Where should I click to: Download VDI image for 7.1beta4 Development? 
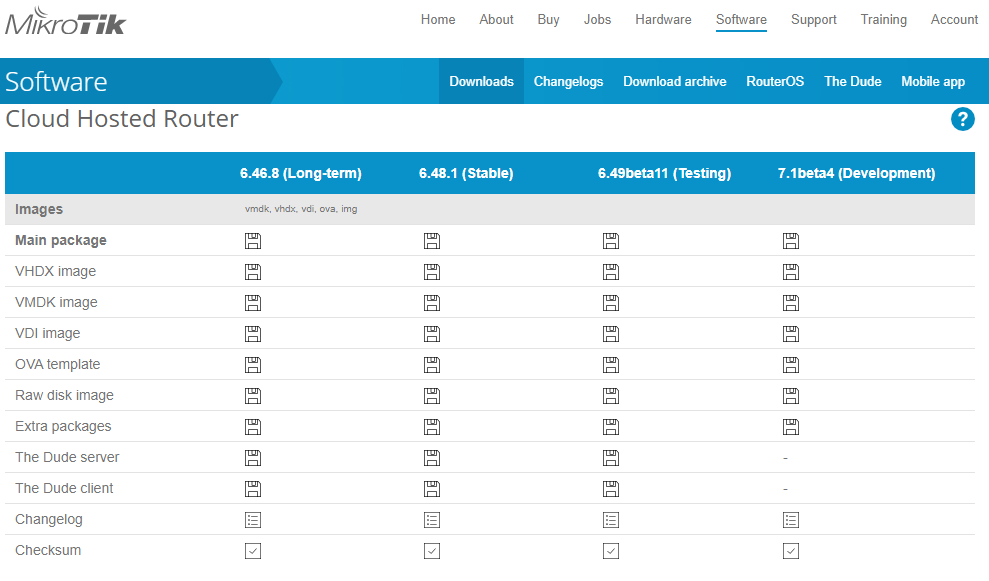coord(791,333)
